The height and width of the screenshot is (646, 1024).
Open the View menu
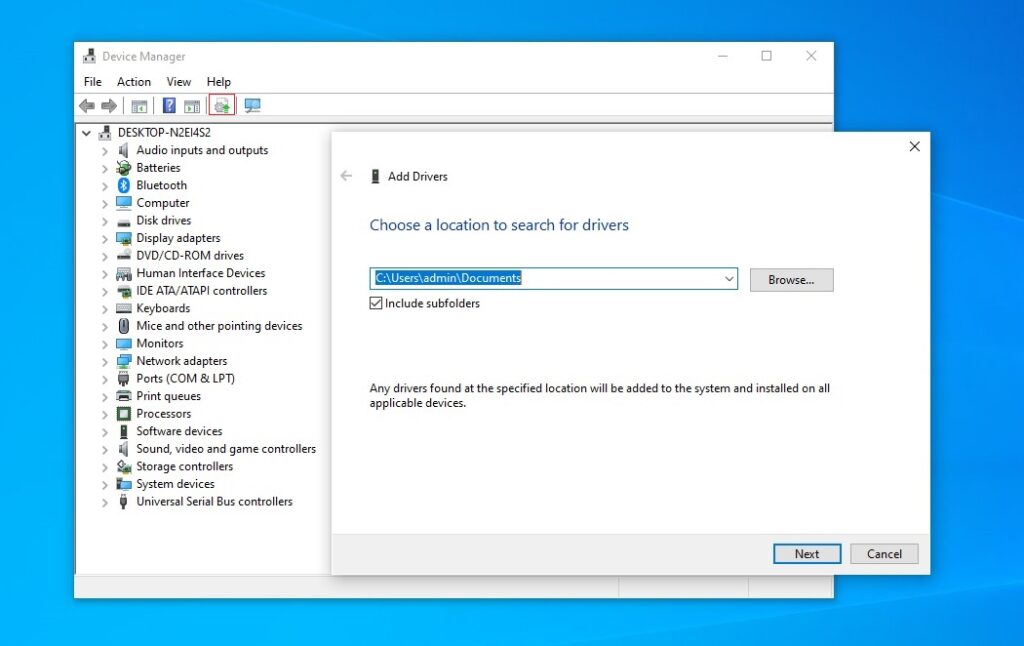click(178, 81)
